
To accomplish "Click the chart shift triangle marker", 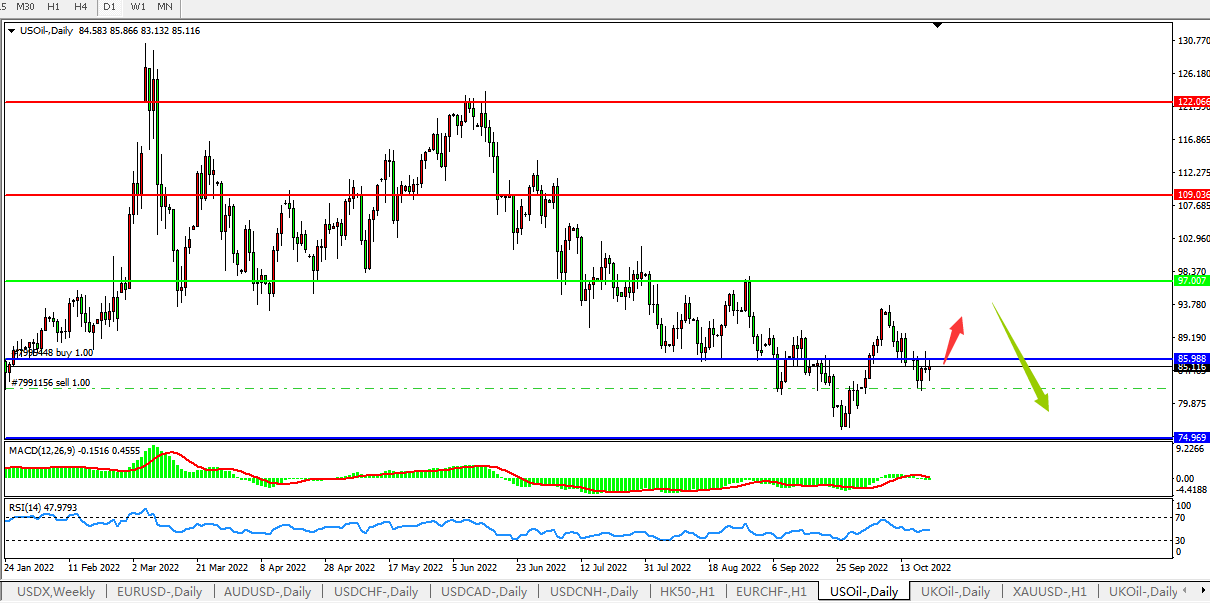I will [937, 24].
